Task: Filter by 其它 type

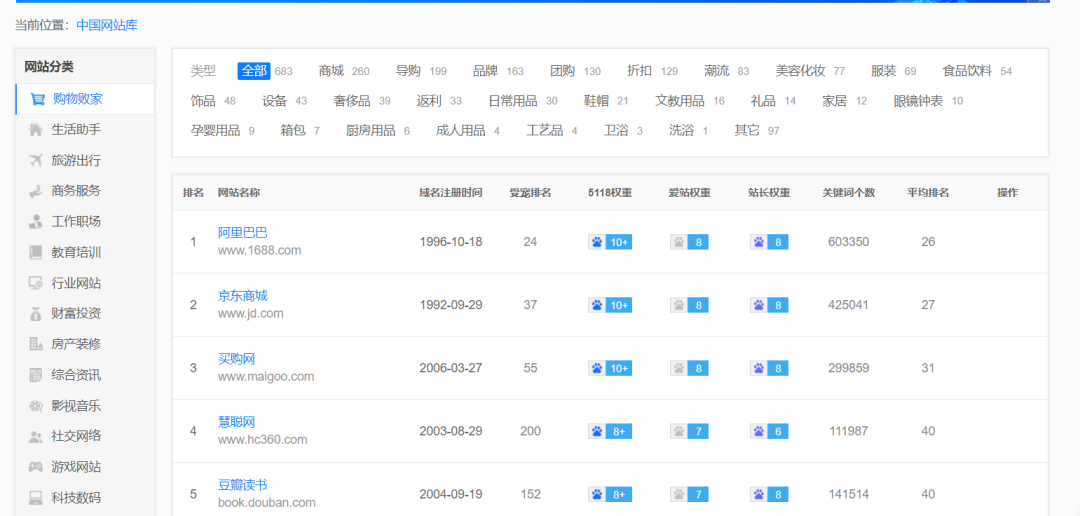Action: pyautogui.click(x=747, y=131)
